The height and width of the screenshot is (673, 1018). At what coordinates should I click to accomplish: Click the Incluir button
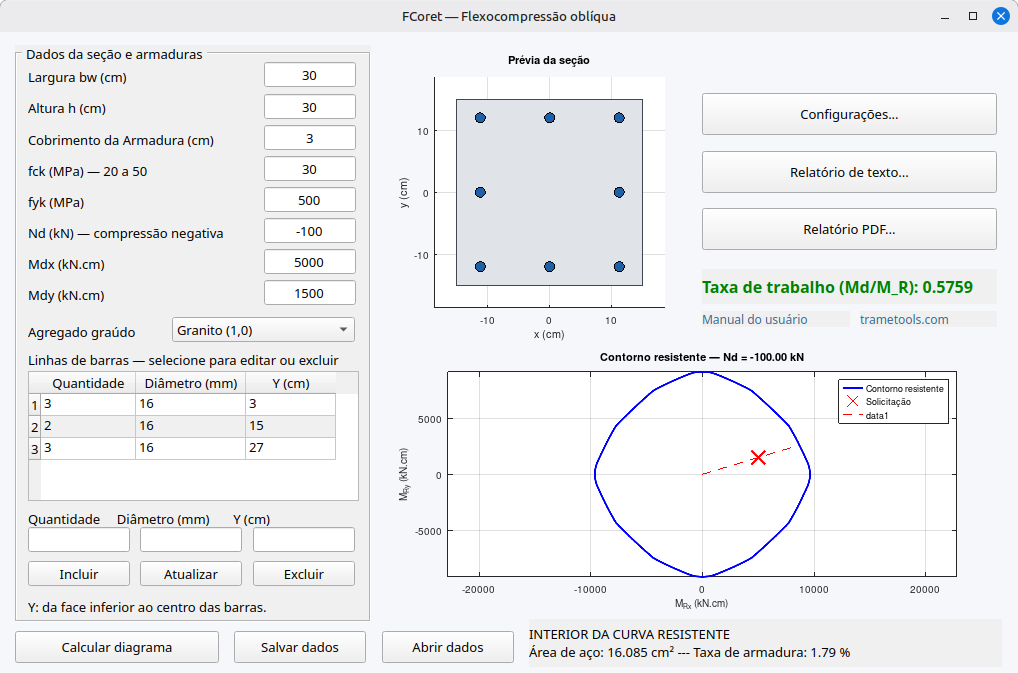[79, 574]
